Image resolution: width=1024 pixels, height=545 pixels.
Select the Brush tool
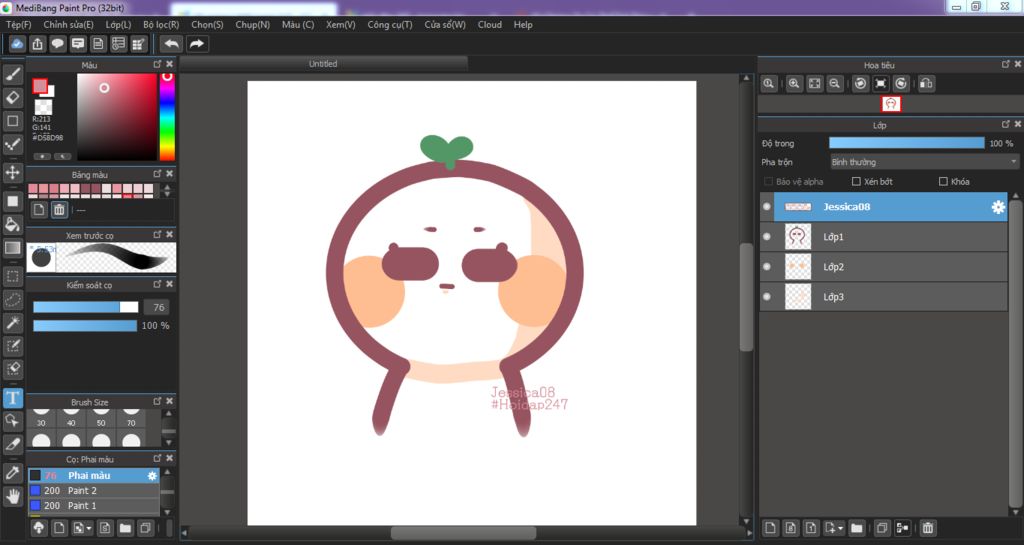point(12,74)
